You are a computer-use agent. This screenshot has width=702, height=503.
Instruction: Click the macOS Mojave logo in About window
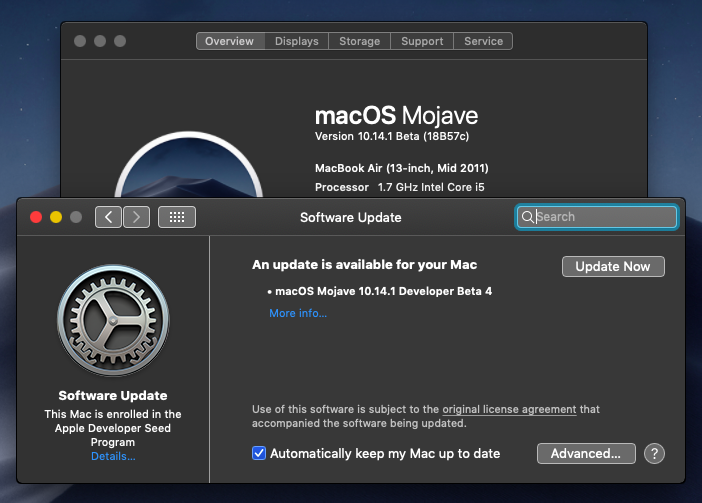click(x=188, y=165)
